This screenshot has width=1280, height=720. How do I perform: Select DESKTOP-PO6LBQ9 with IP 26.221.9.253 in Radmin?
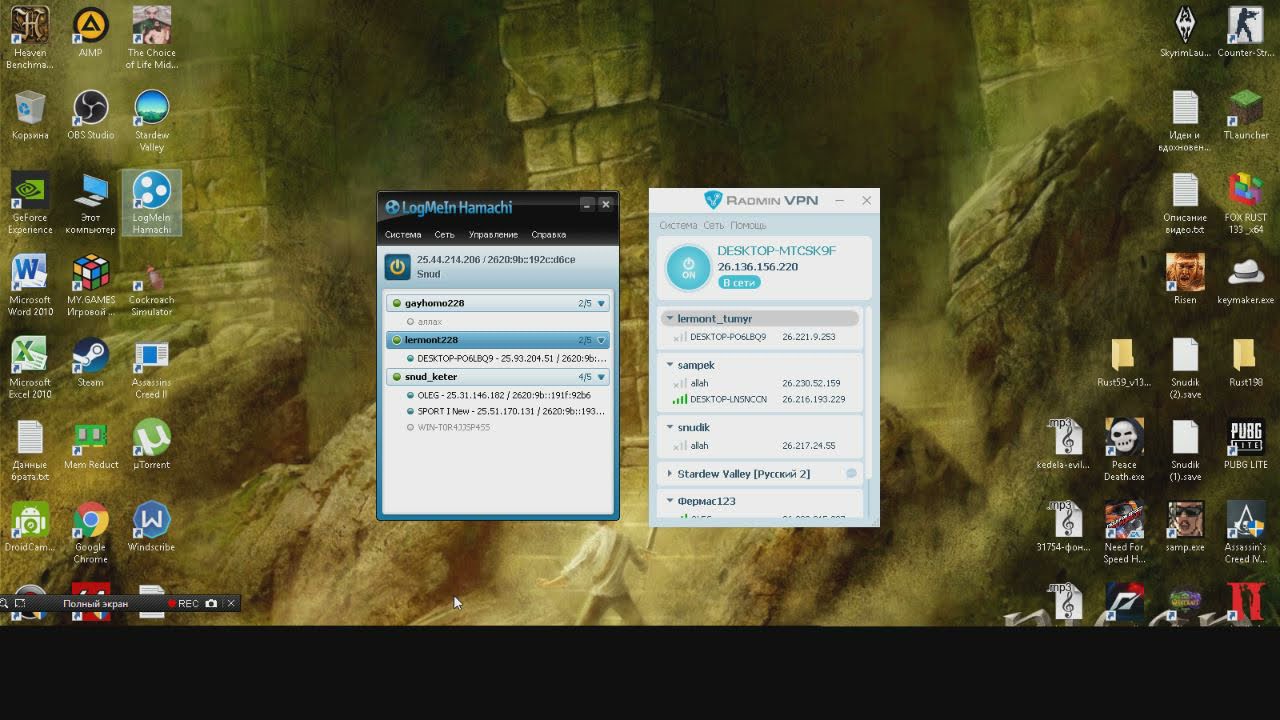[x=760, y=337]
